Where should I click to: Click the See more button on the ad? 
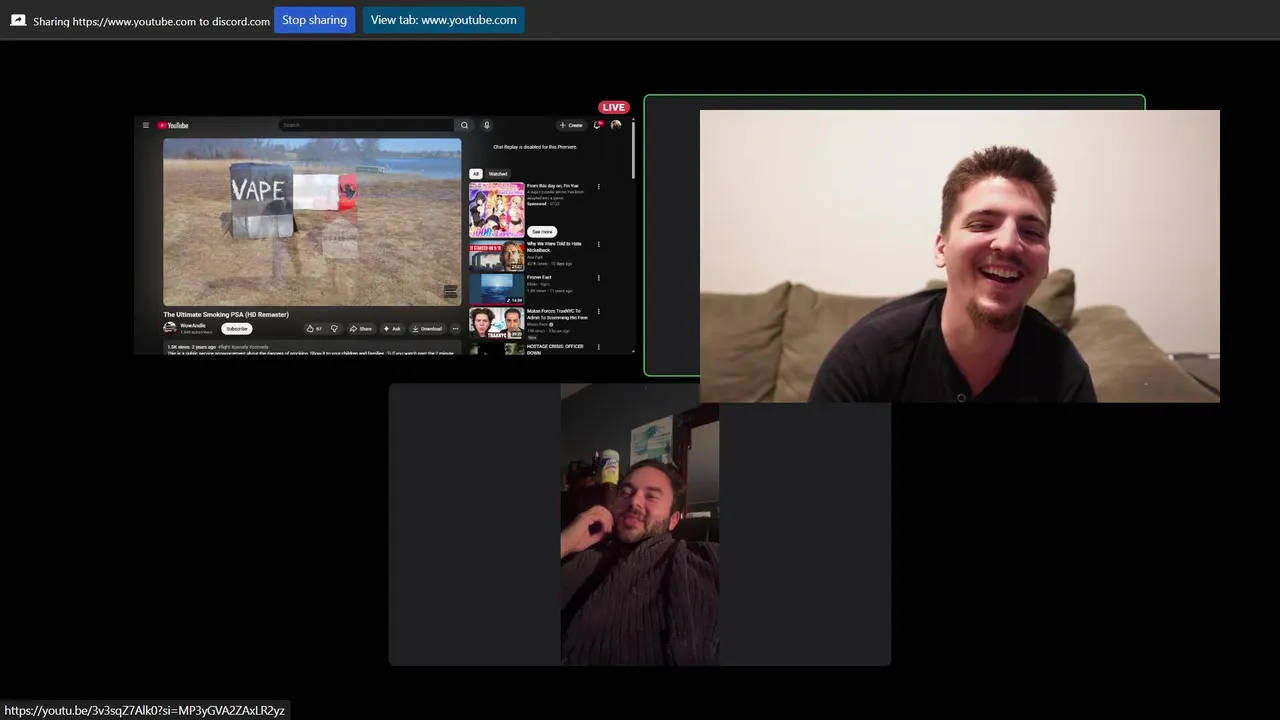[x=542, y=231]
